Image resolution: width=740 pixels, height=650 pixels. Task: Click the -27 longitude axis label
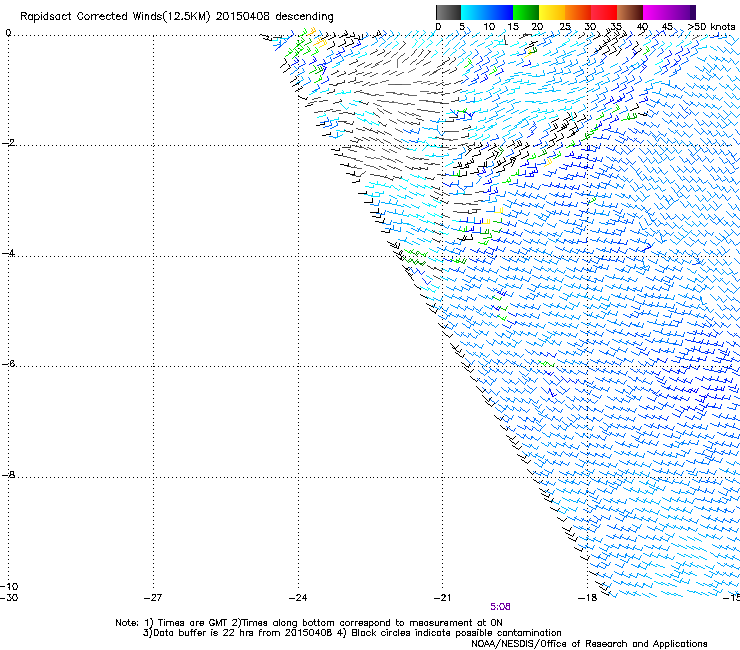[153, 598]
